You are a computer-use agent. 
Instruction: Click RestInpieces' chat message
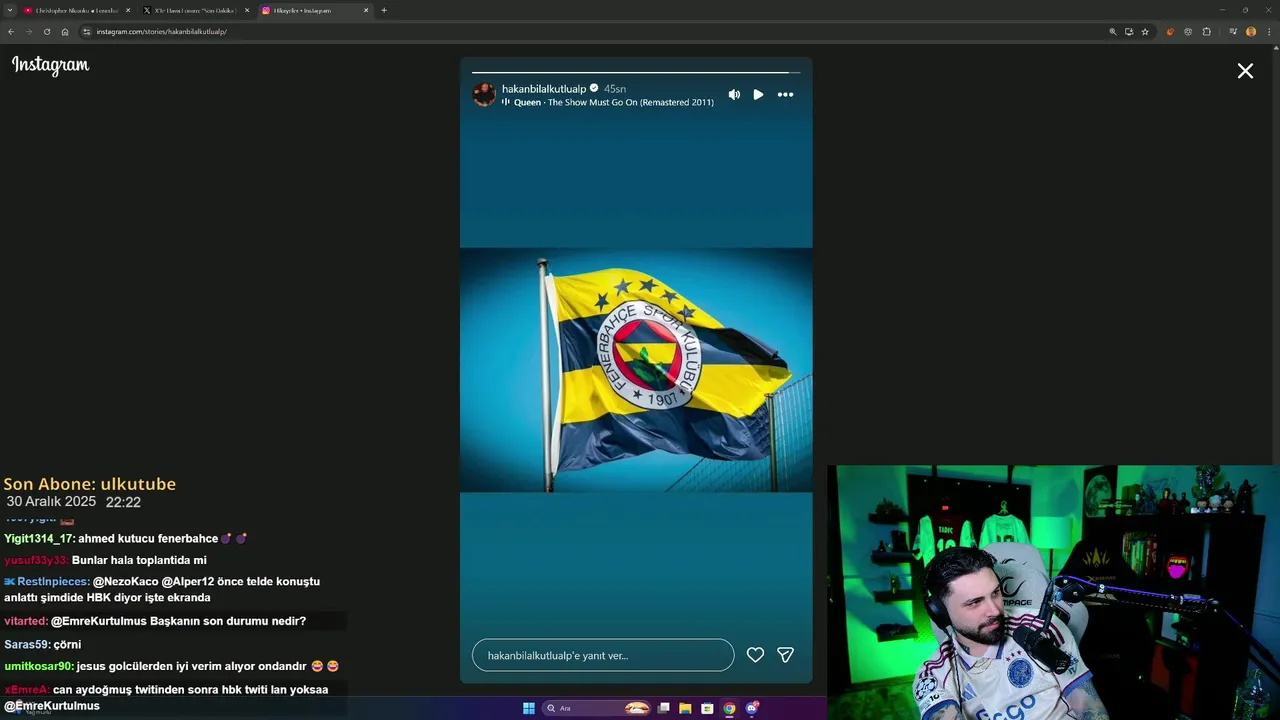point(163,590)
